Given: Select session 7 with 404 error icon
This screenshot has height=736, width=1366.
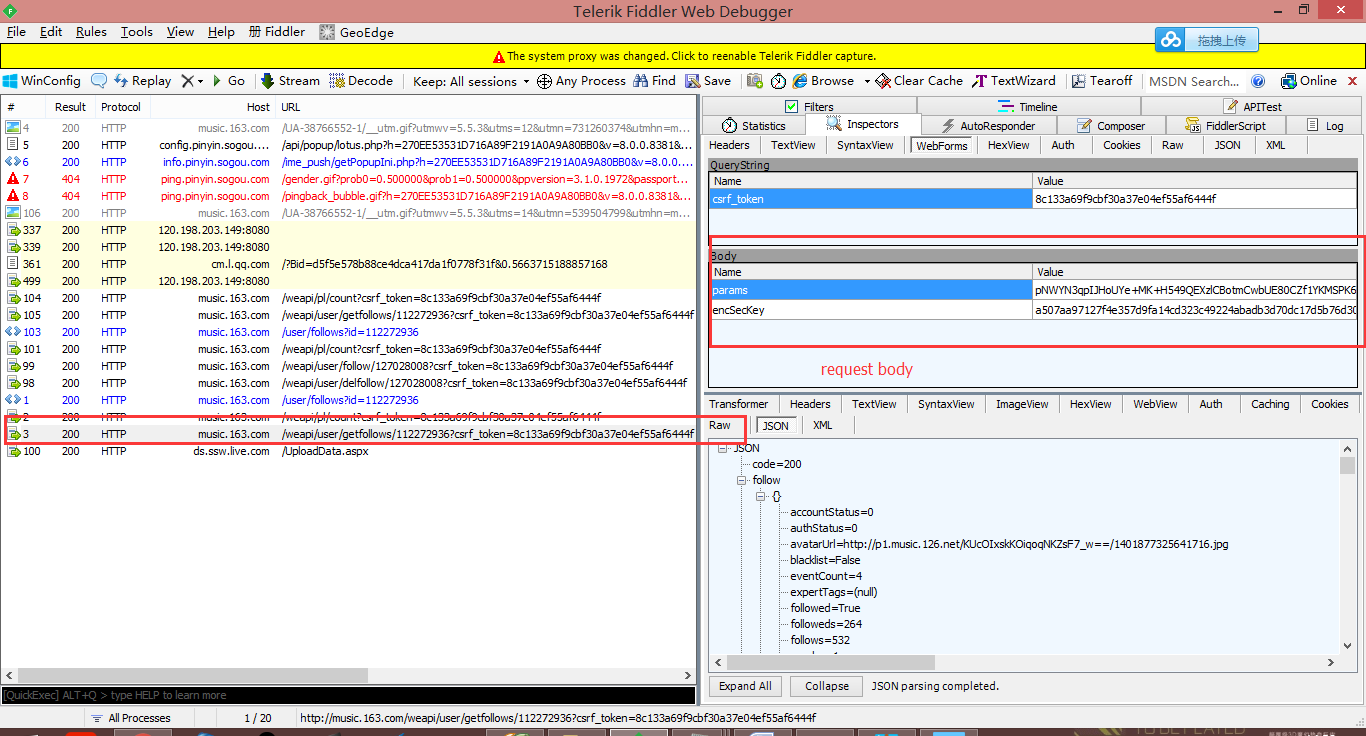Looking at the screenshot, I should [x=348, y=179].
